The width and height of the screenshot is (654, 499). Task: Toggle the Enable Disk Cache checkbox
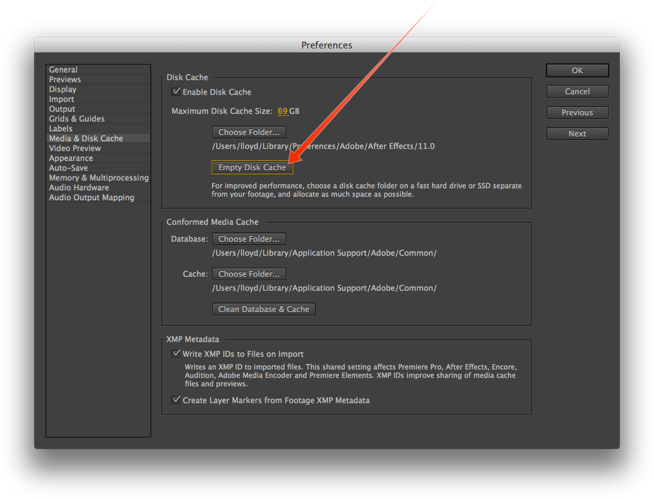coord(177,92)
